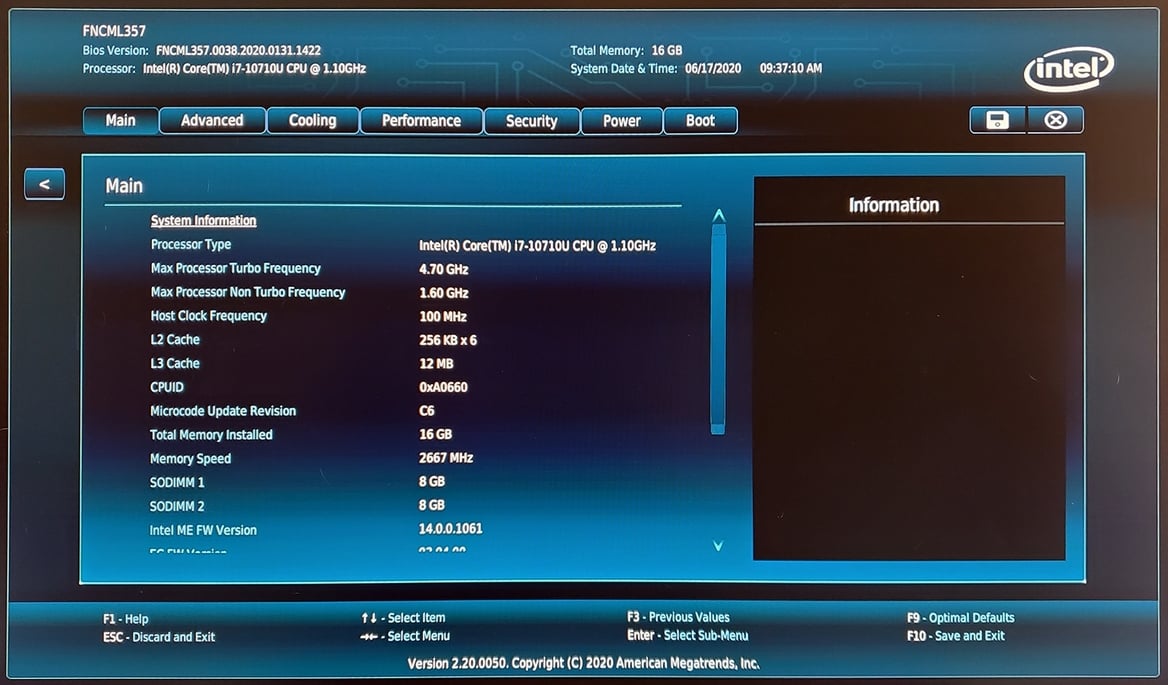The image size is (1168, 685).
Task: Click the 2667 MHz value
Action: tap(446, 458)
